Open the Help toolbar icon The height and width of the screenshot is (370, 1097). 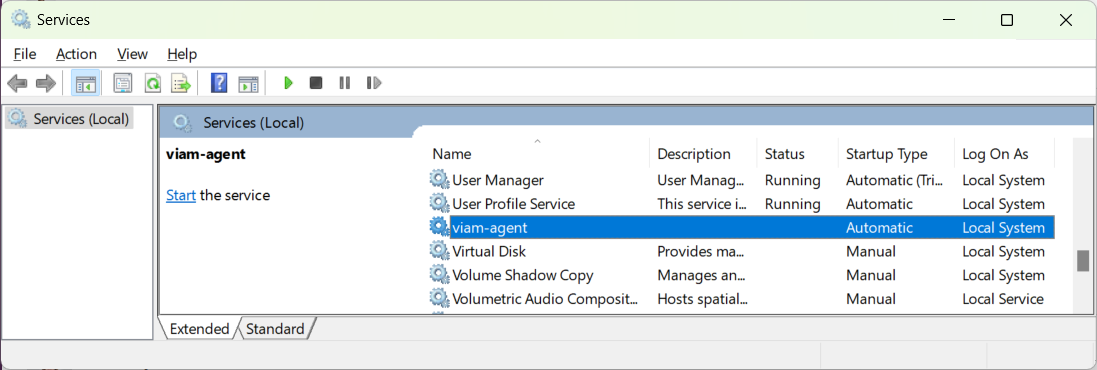[219, 83]
